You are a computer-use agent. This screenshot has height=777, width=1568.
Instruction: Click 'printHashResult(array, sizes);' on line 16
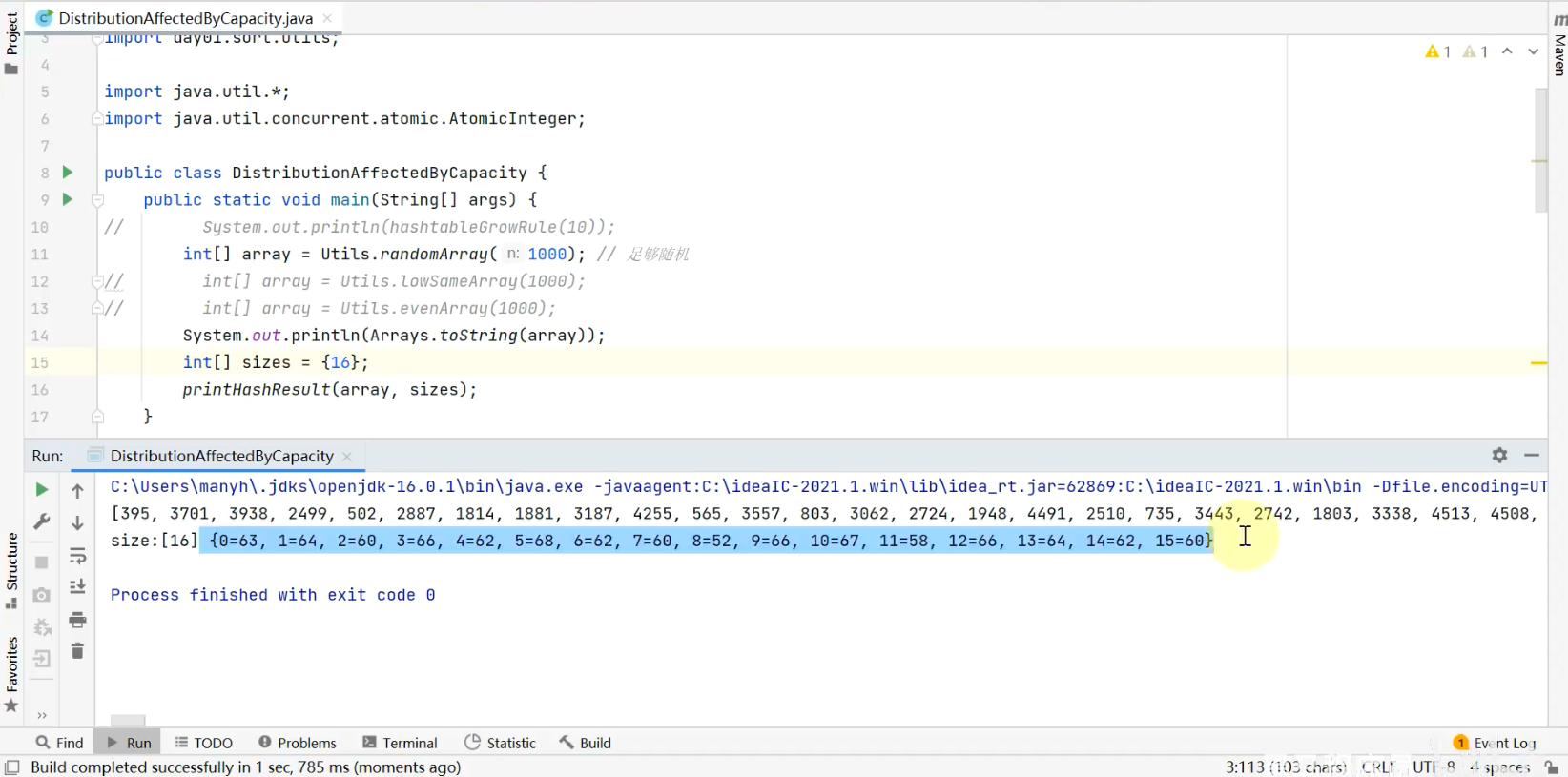[329, 390]
